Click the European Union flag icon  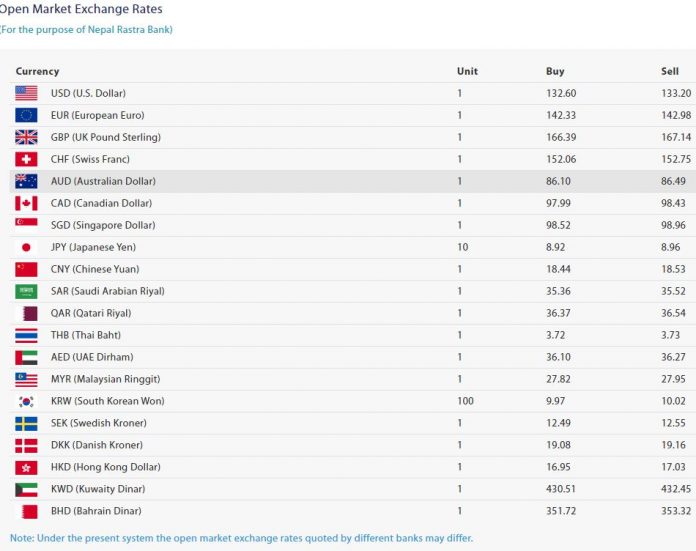tap(26, 115)
